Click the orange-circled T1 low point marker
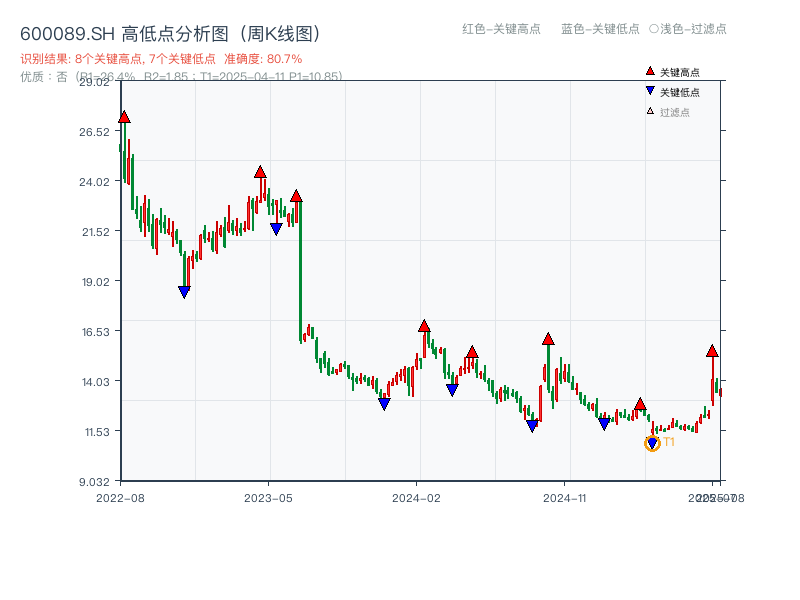Screen dimensions: 800x600 (653, 443)
